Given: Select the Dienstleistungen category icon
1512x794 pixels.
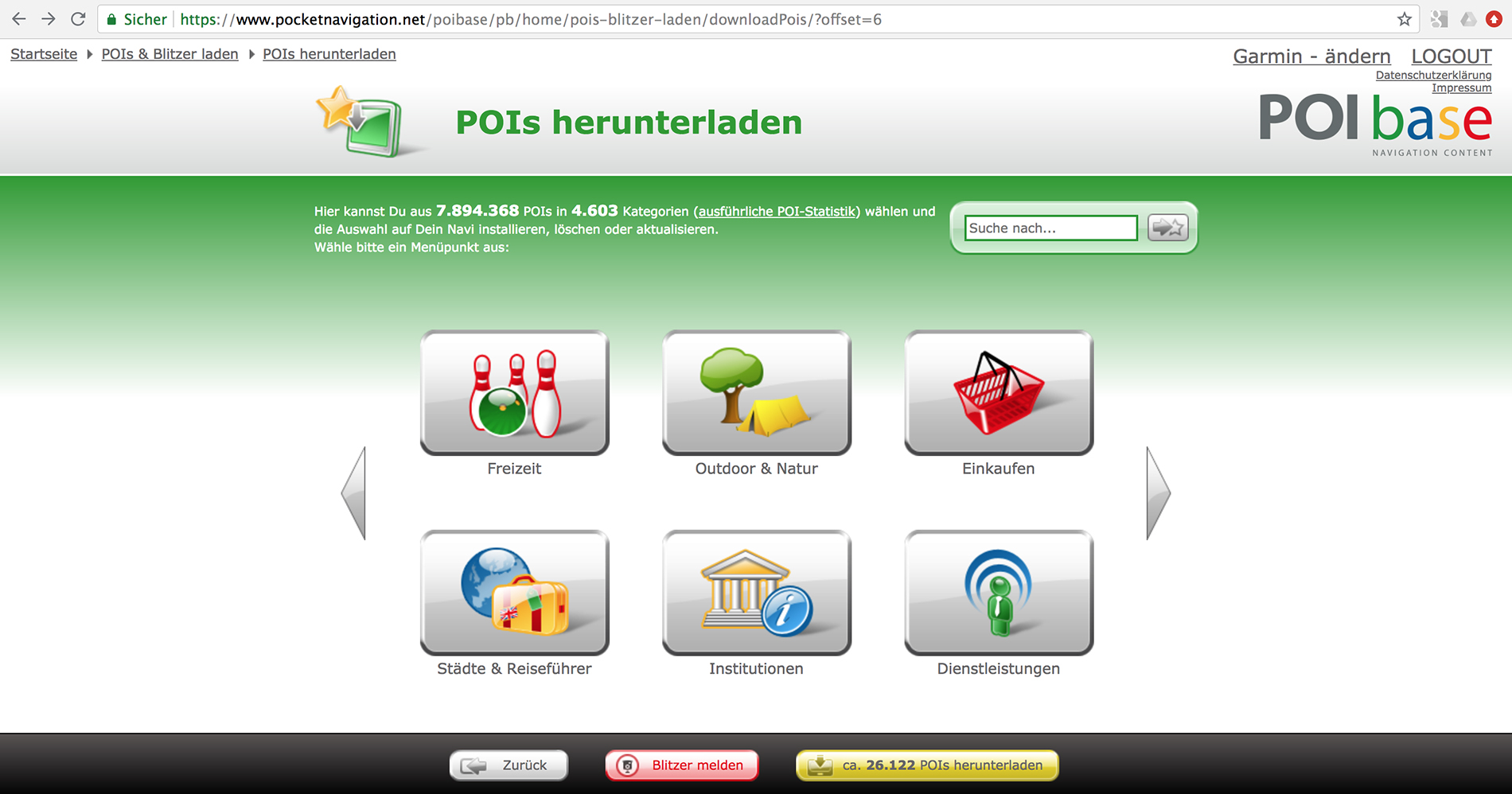Looking at the screenshot, I should tap(998, 593).
